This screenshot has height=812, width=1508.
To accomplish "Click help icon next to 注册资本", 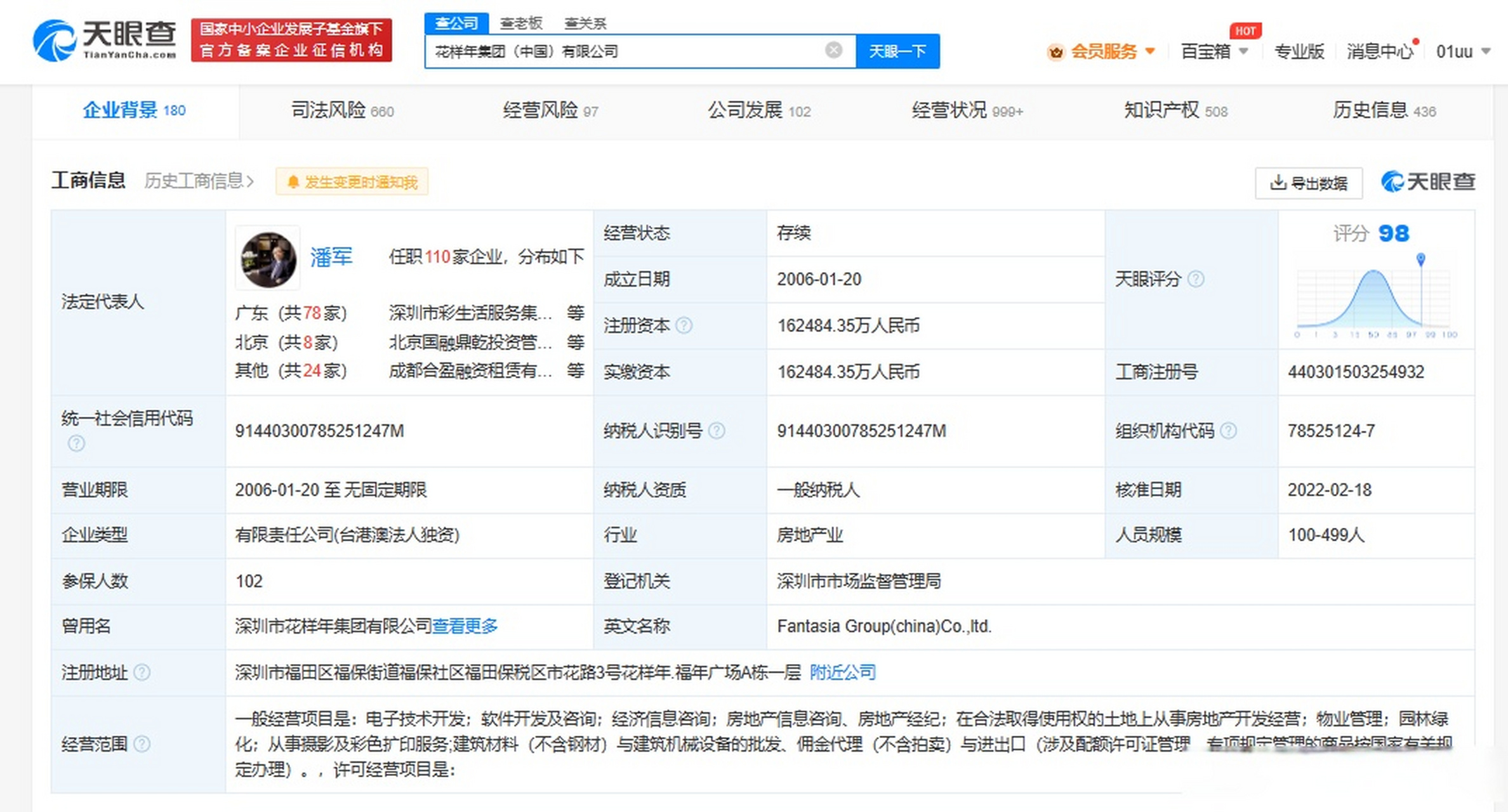I will (684, 325).
